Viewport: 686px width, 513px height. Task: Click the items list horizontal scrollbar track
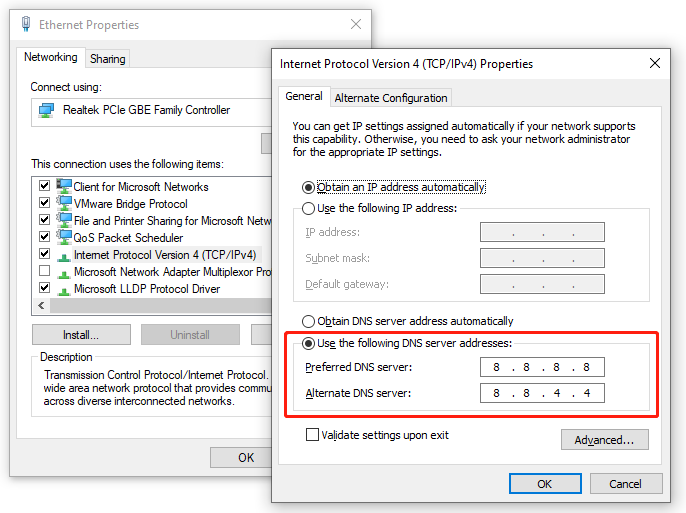[161, 305]
